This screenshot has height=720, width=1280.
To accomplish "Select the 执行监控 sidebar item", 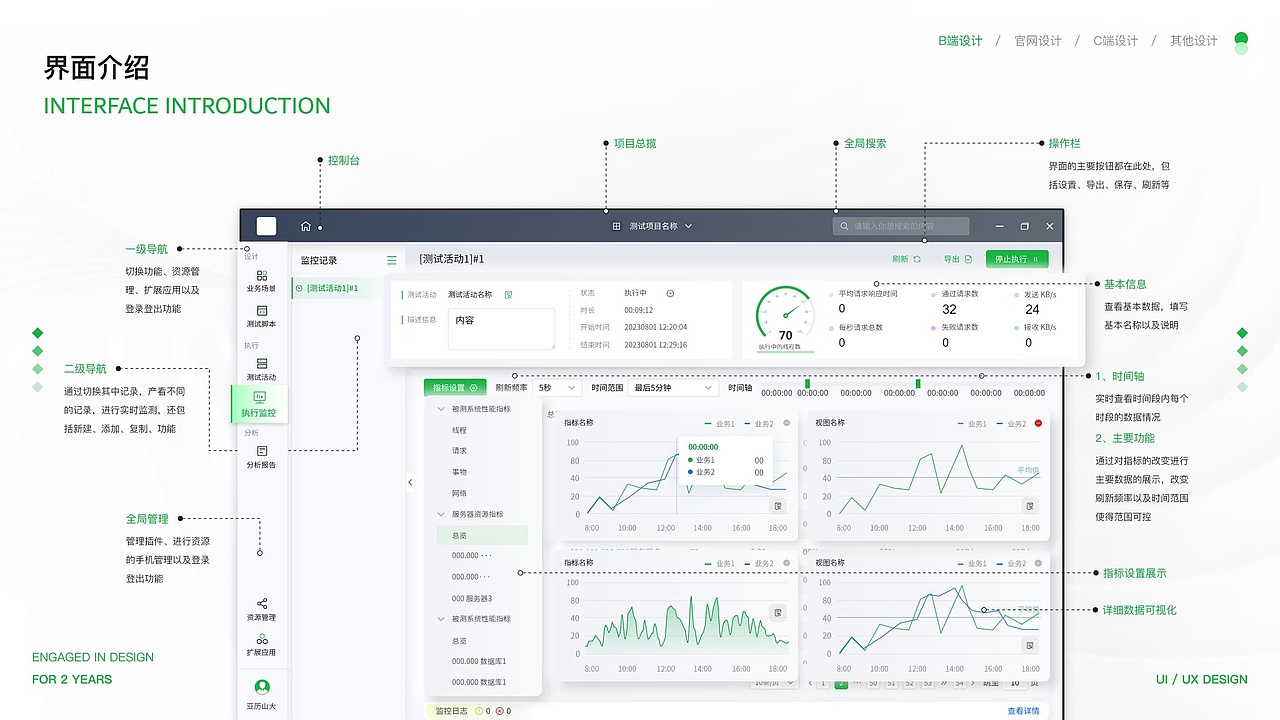I will tap(260, 404).
